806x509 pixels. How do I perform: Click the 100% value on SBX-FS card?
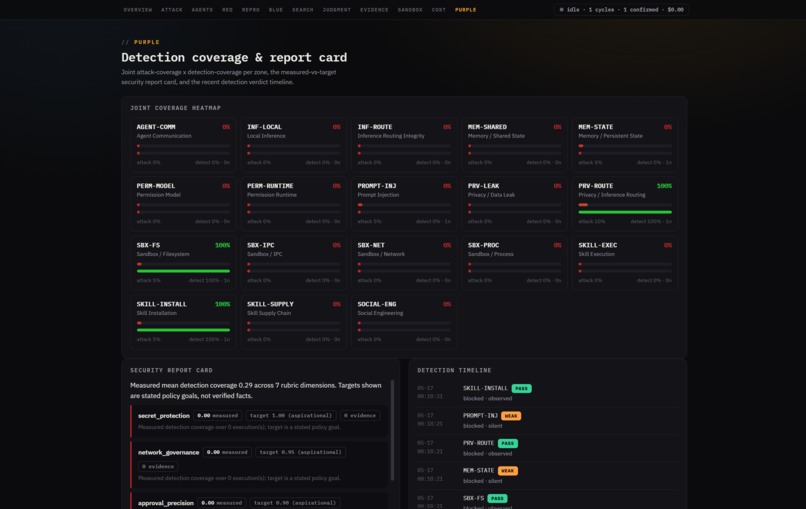[x=222, y=245]
